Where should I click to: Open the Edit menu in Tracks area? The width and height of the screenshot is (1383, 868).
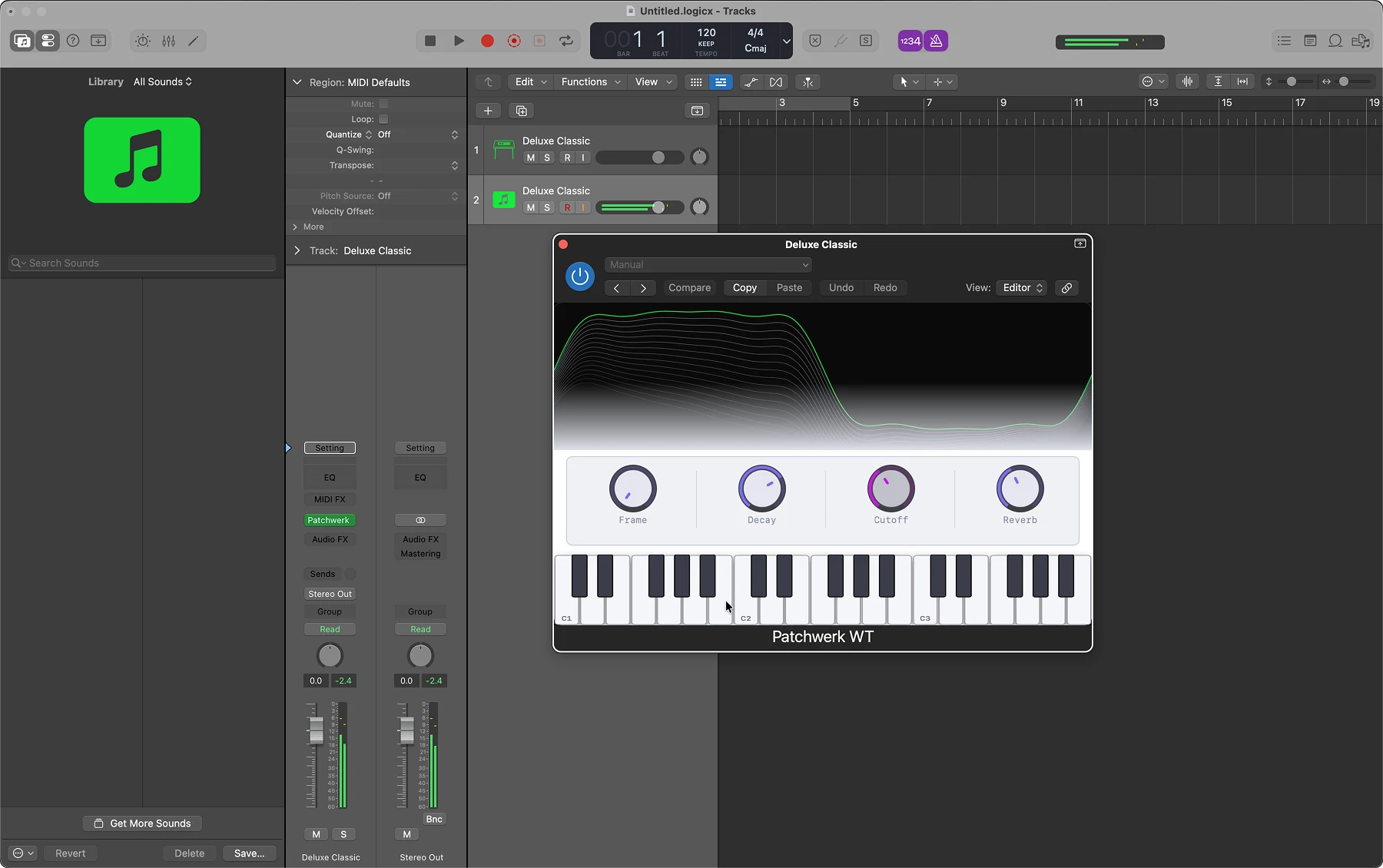click(530, 82)
